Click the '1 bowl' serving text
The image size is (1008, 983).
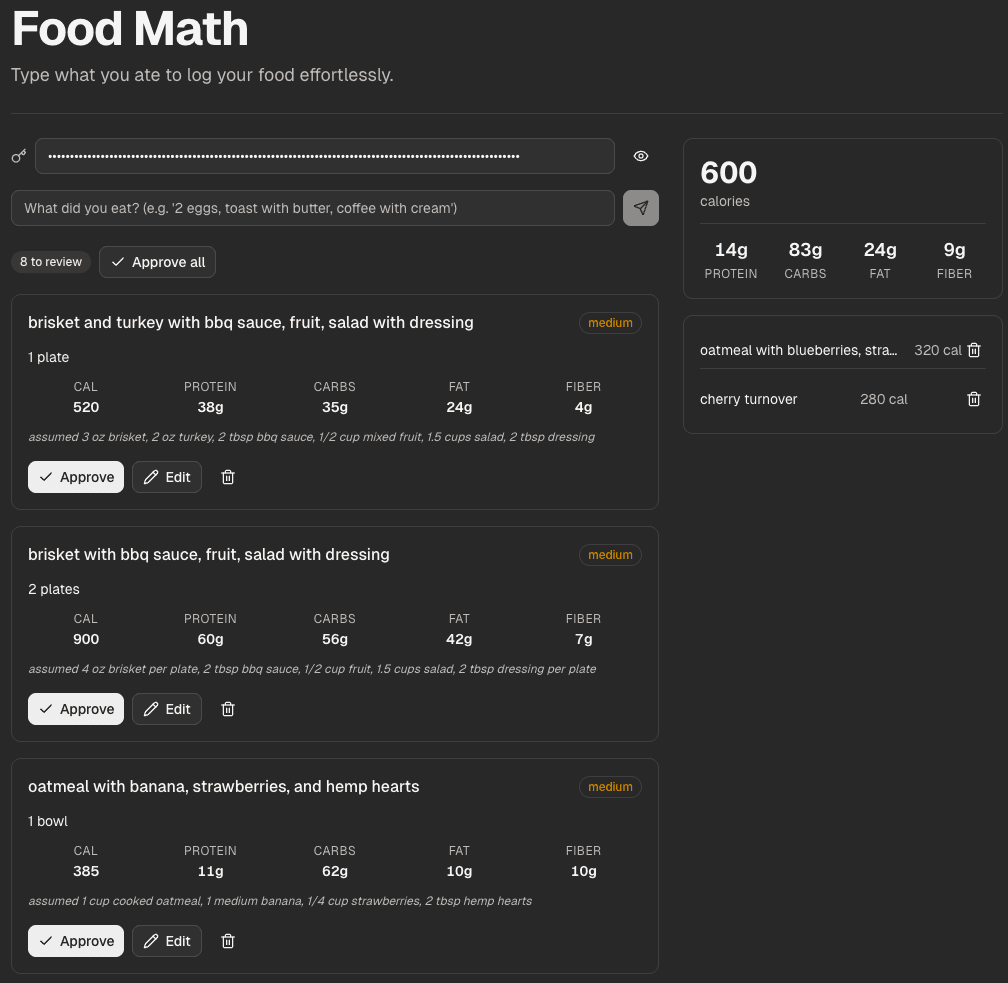click(x=48, y=821)
